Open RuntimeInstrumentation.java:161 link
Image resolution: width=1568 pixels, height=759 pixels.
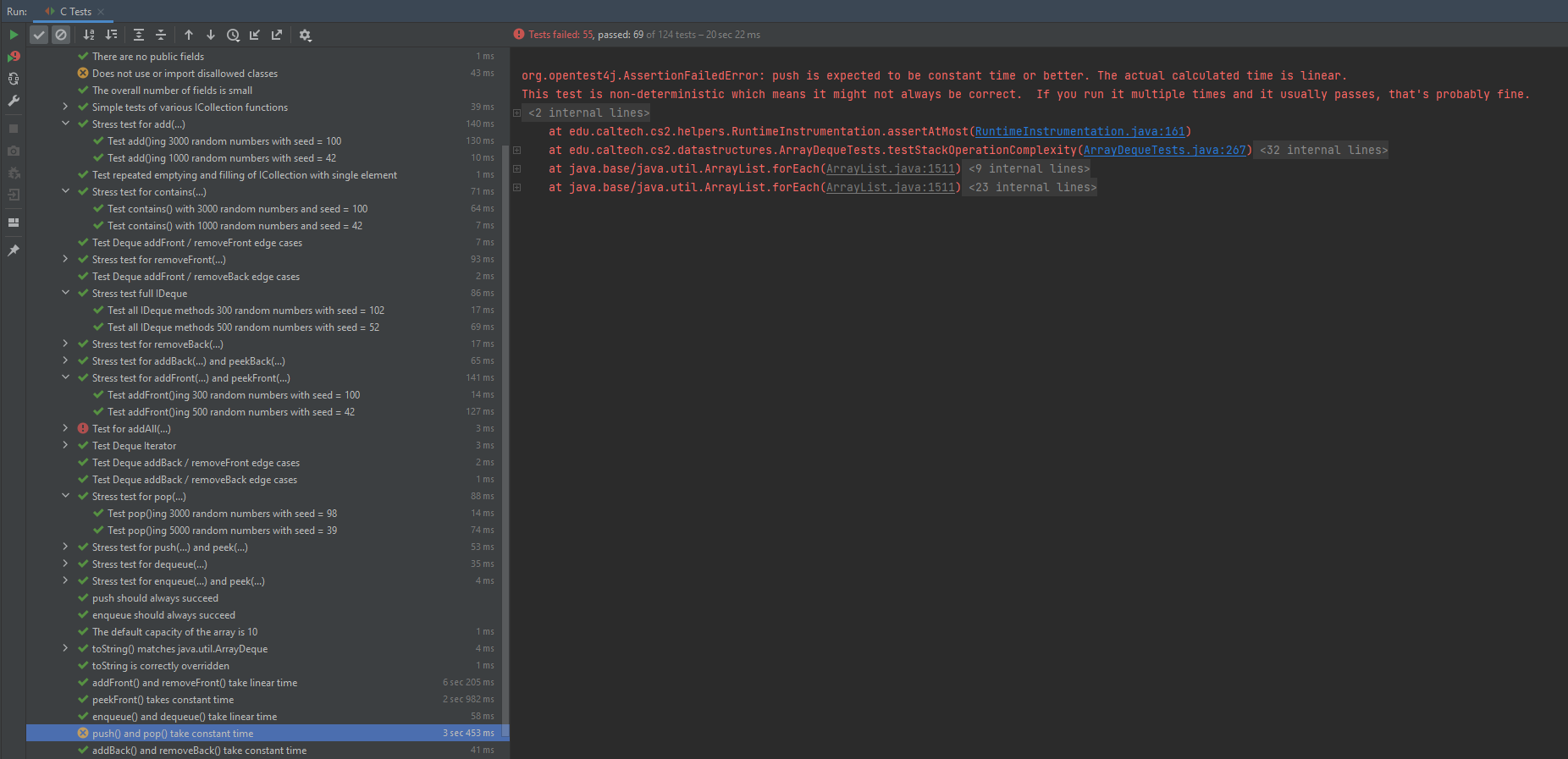tap(1079, 132)
